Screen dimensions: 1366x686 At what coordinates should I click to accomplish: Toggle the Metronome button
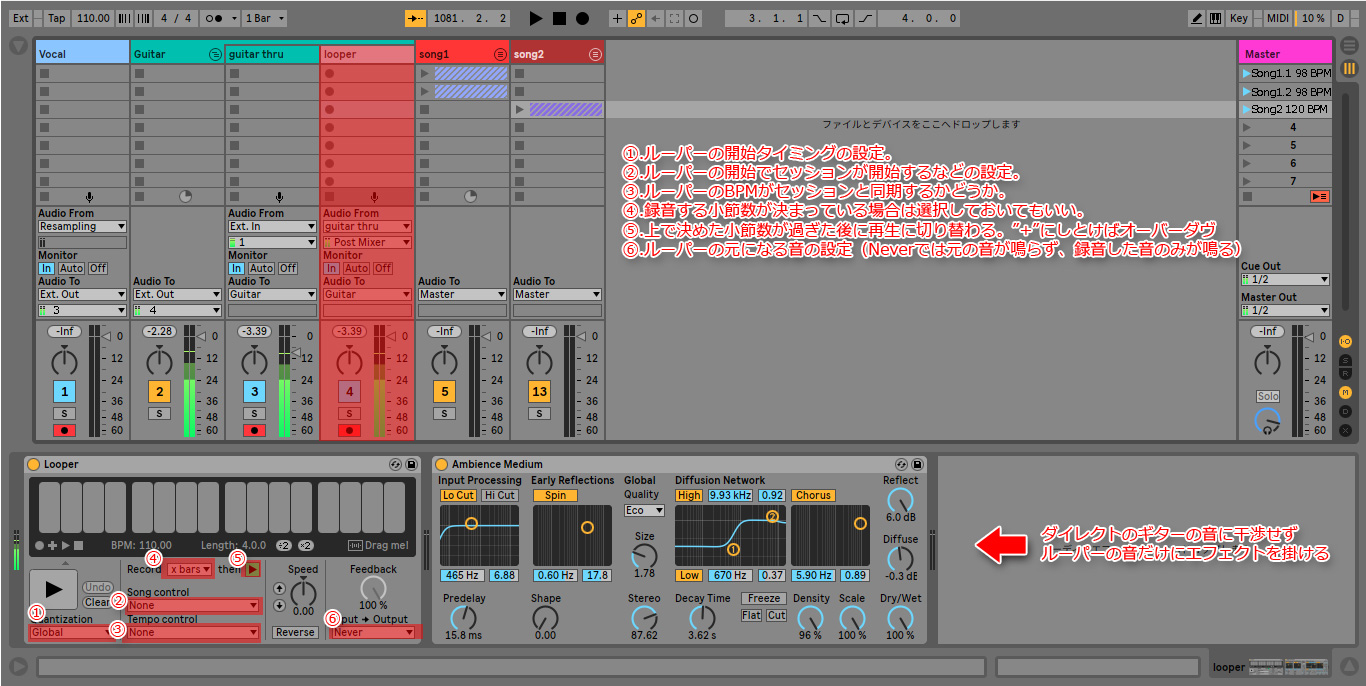[212, 18]
